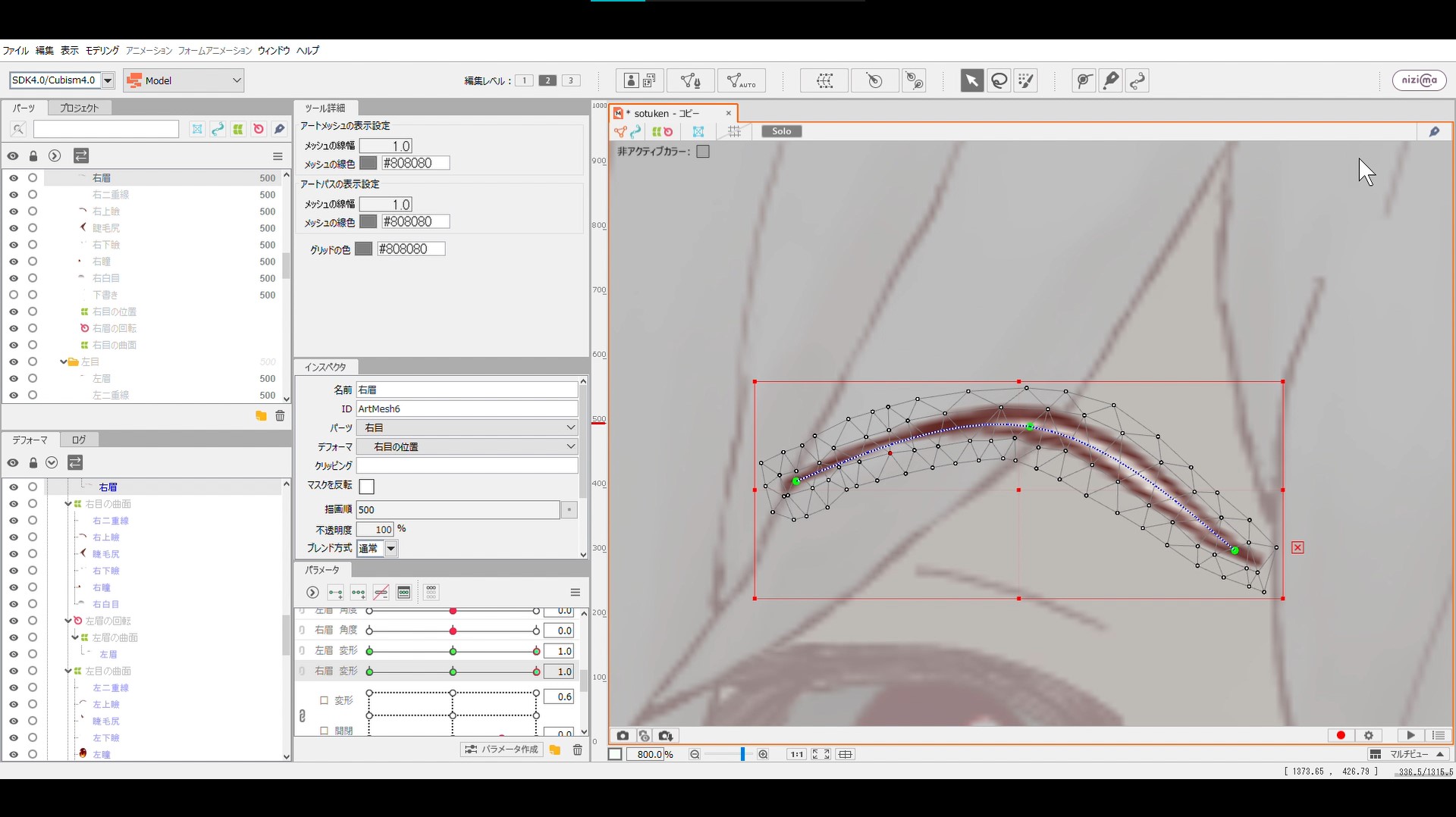Delete parameter with trash icon
Image resolution: width=1456 pixels, height=817 pixels.
coord(577,750)
